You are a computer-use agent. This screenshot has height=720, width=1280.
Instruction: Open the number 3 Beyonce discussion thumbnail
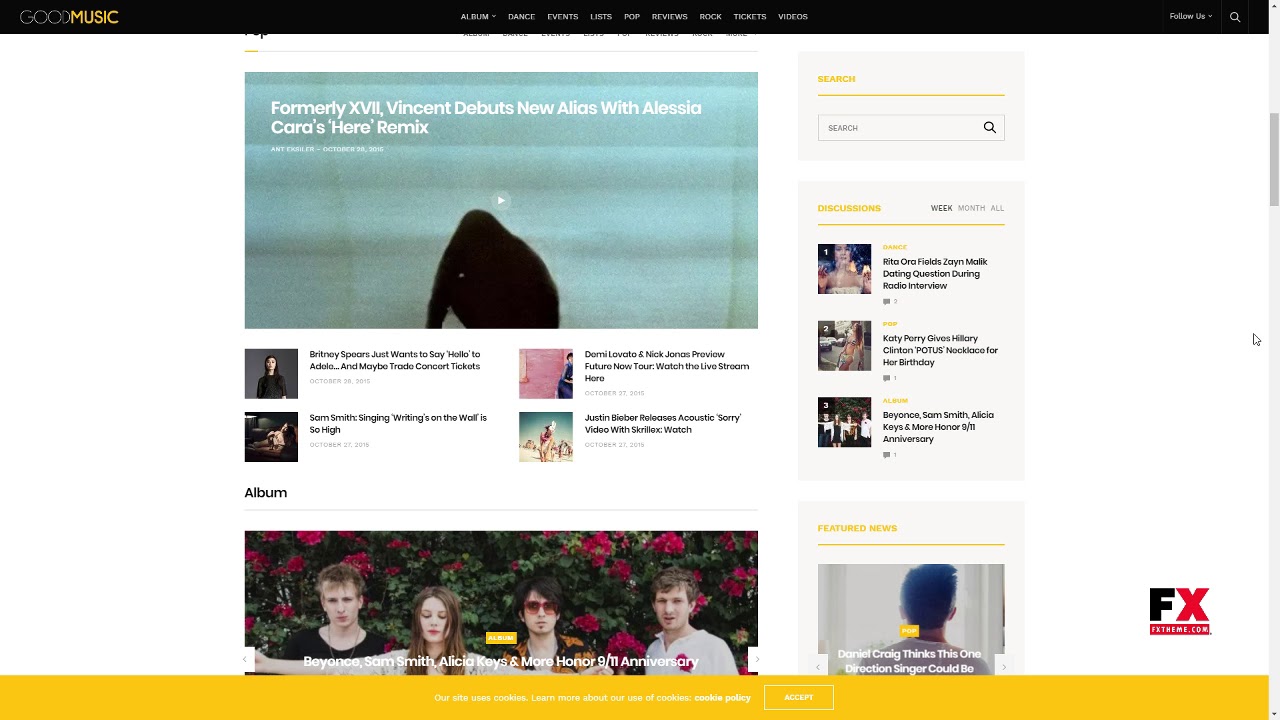click(844, 422)
